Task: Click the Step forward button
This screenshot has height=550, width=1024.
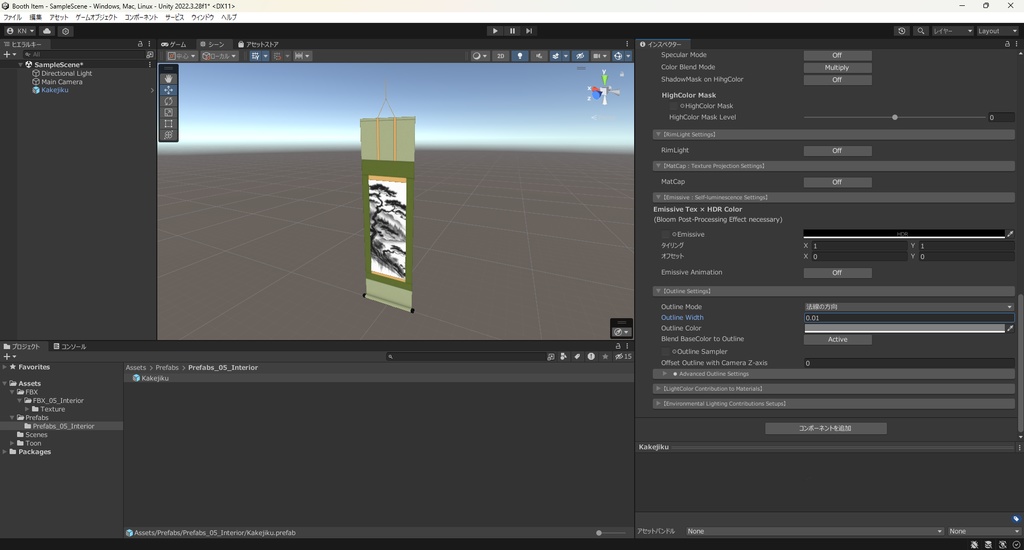Action: (529, 31)
